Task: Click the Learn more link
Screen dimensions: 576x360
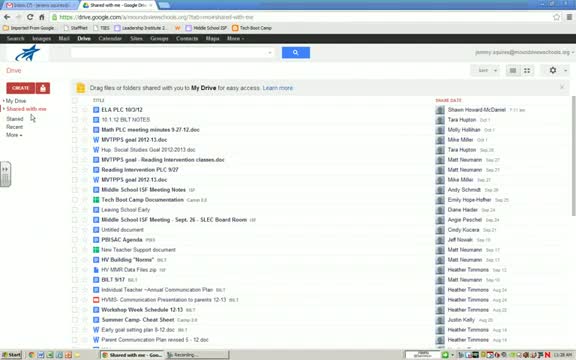Action: click(x=278, y=88)
